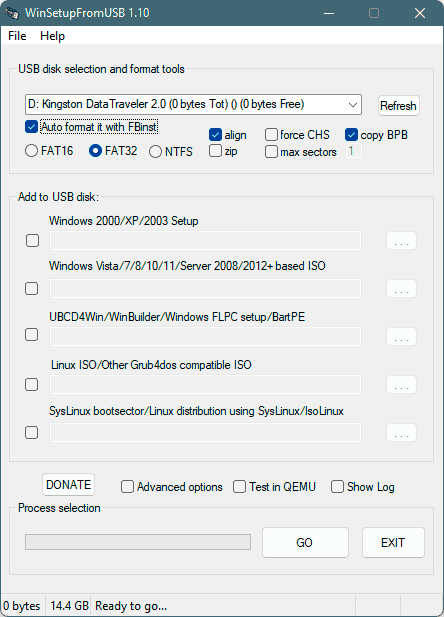Click the SysLinux bootsector path field
The width and height of the screenshot is (444, 617).
[205, 432]
